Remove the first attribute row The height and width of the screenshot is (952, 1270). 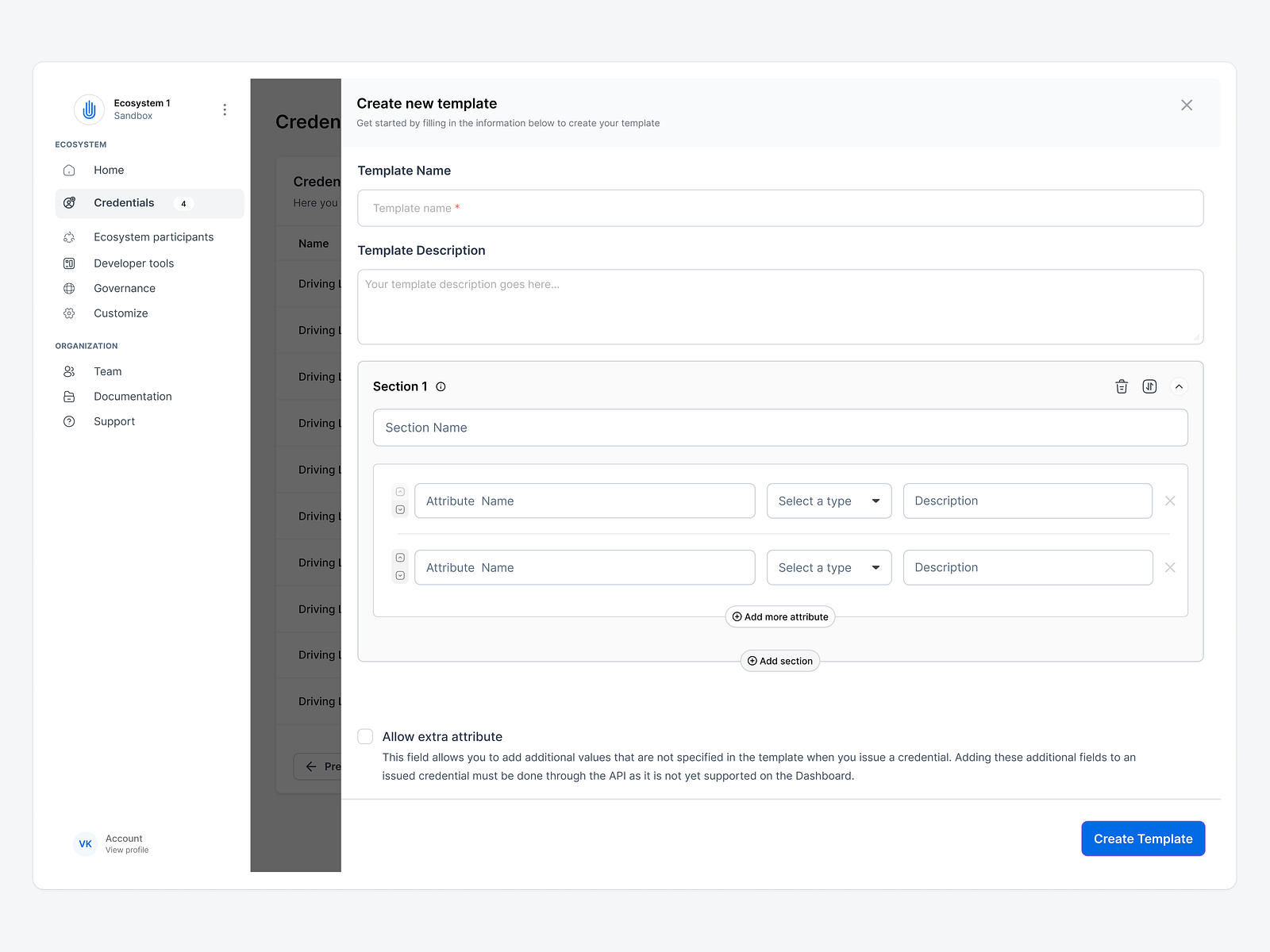pos(1169,501)
